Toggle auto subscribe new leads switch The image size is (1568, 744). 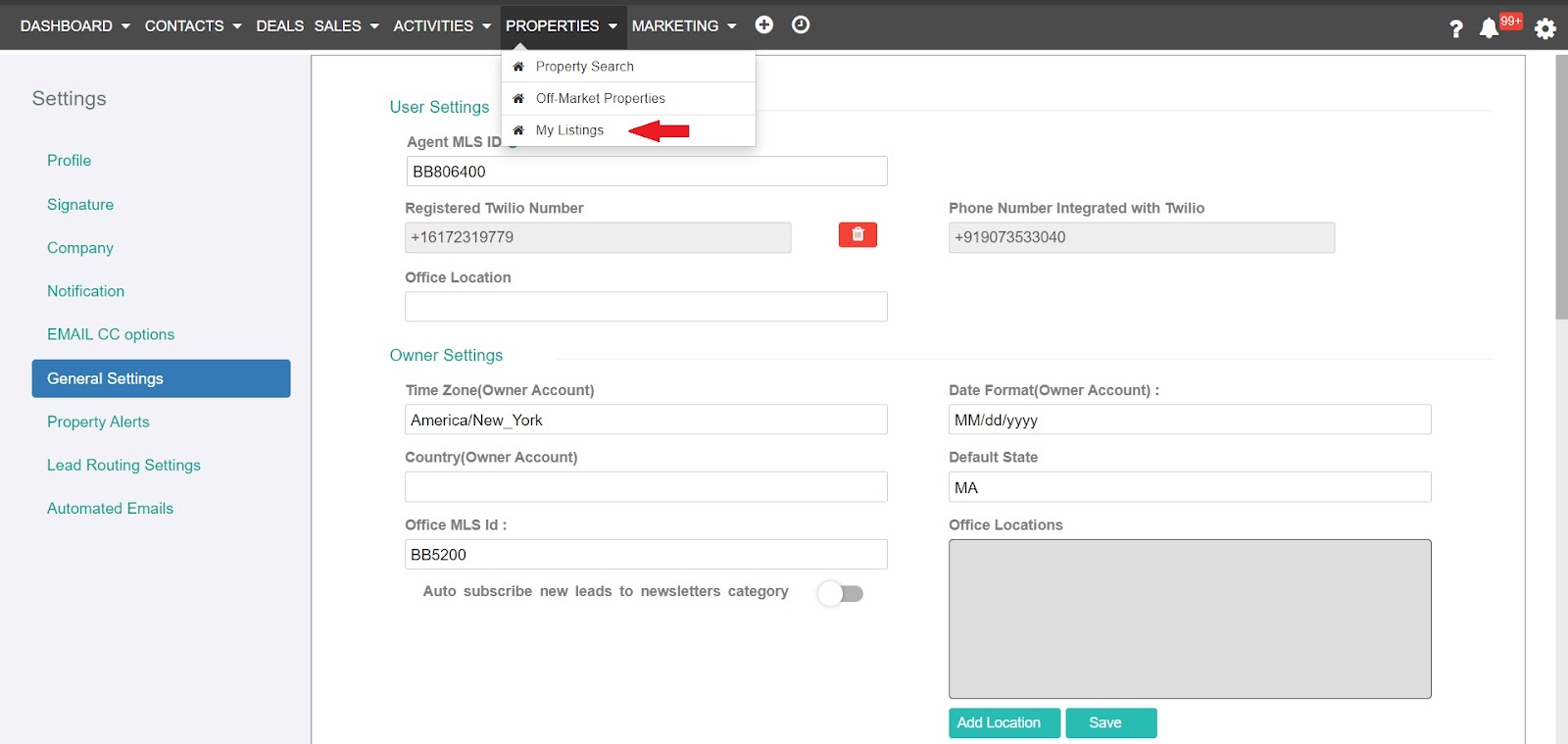[x=841, y=593]
